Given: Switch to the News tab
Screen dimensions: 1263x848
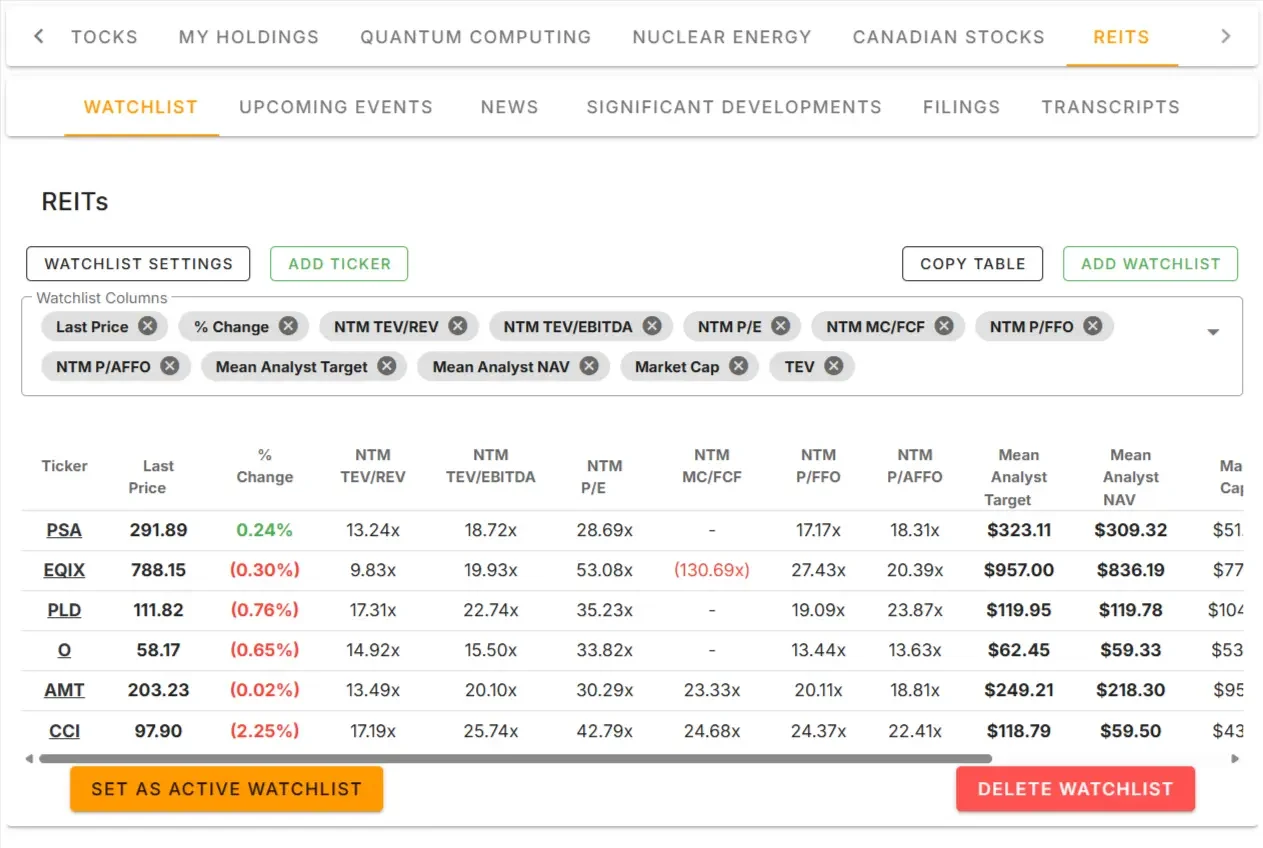Looking at the screenshot, I should (x=510, y=107).
